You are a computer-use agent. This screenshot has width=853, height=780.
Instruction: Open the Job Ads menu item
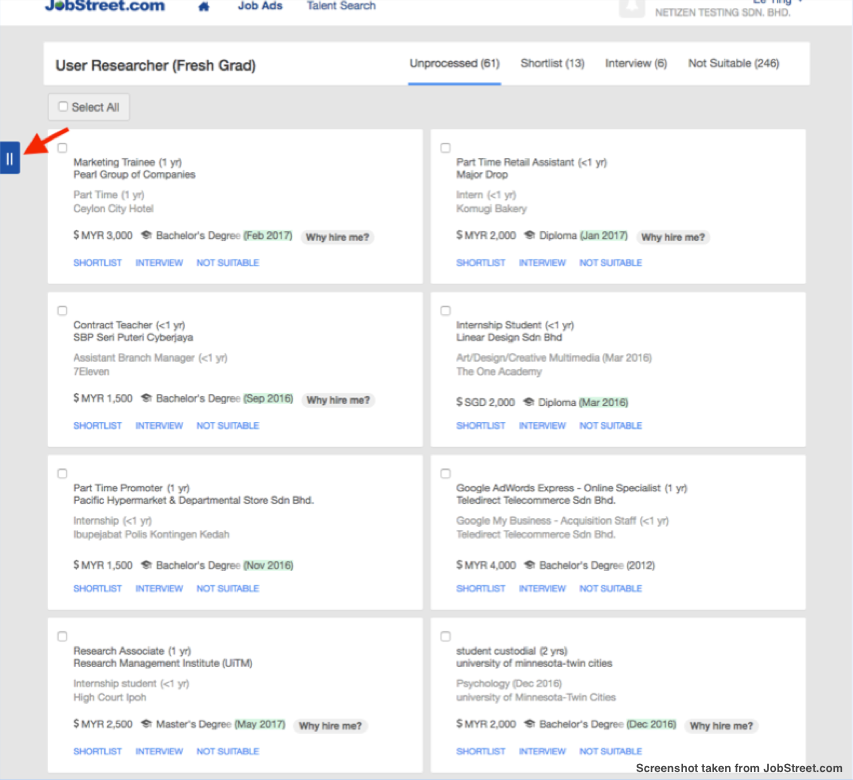260,6
